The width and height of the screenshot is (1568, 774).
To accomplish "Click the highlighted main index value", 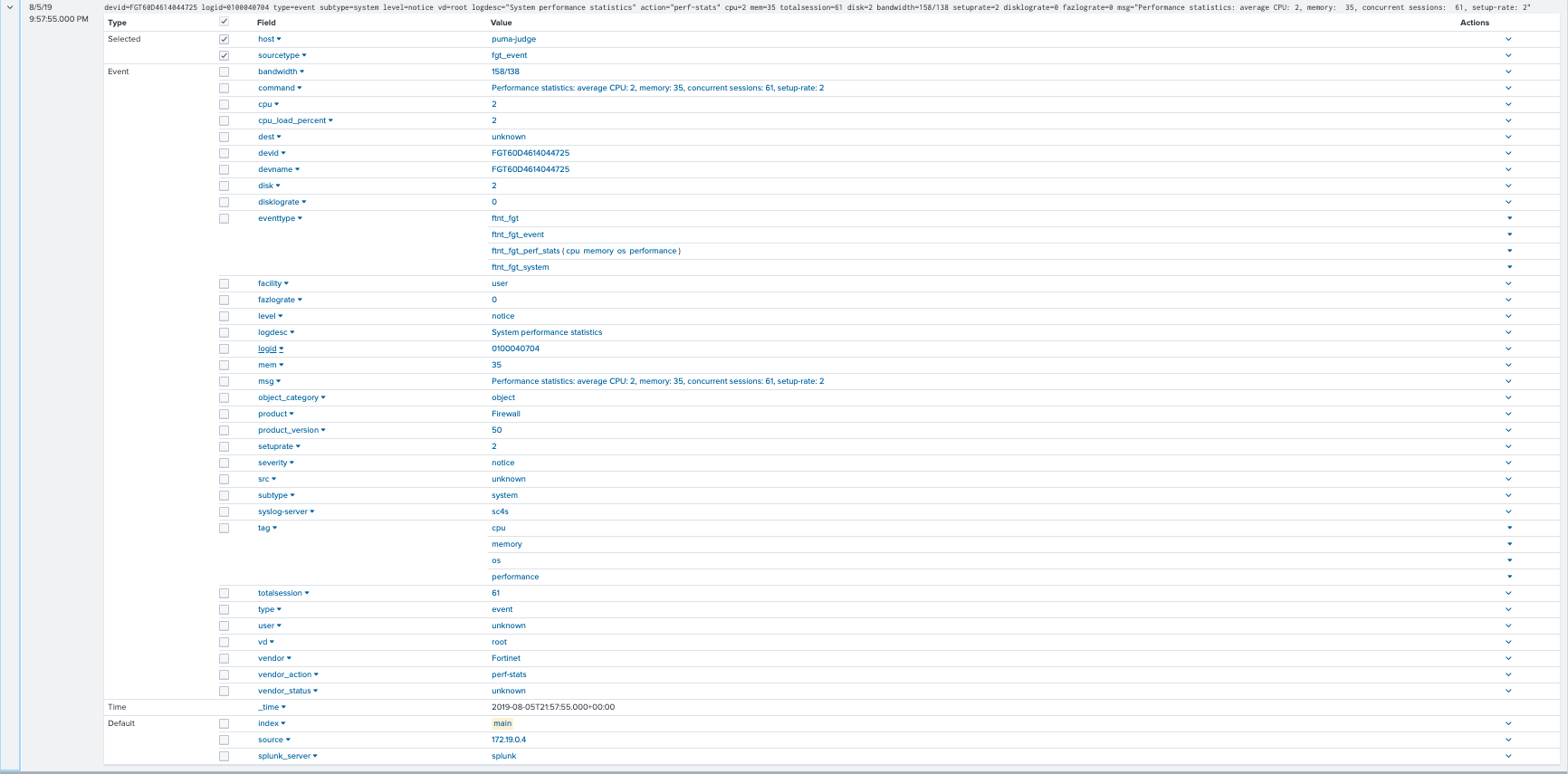I will point(502,723).
